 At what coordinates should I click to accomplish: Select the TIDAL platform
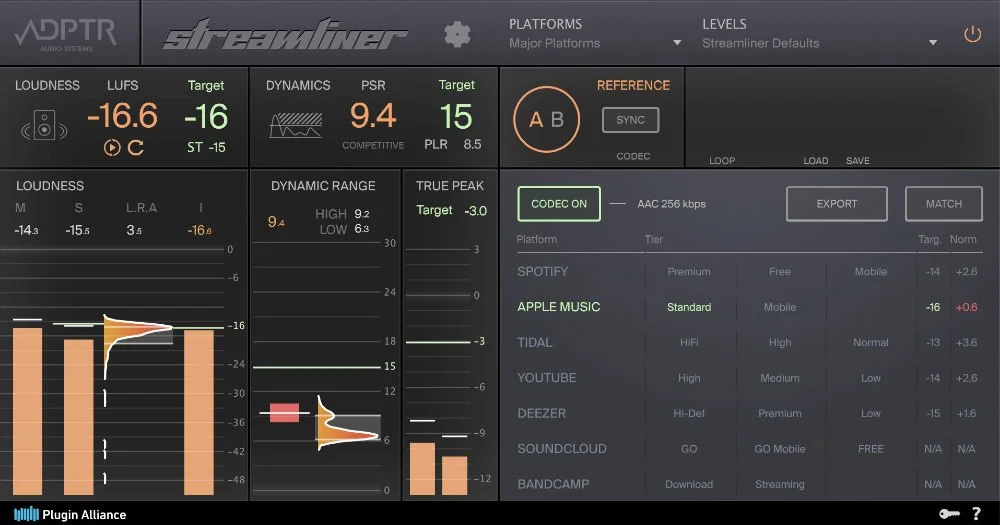pyautogui.click(x=534, y=343)
